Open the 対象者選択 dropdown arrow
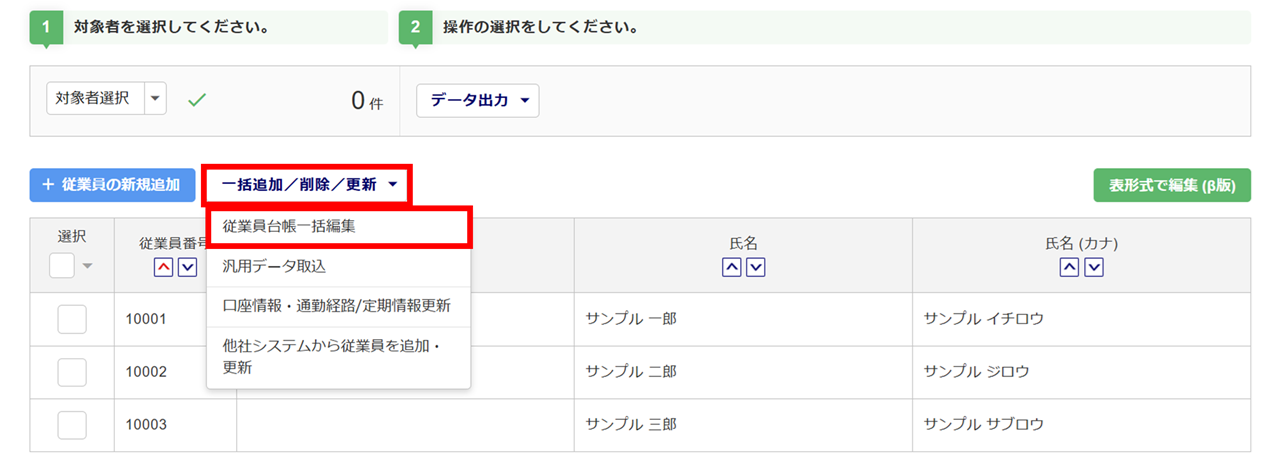 click(155, 99)
